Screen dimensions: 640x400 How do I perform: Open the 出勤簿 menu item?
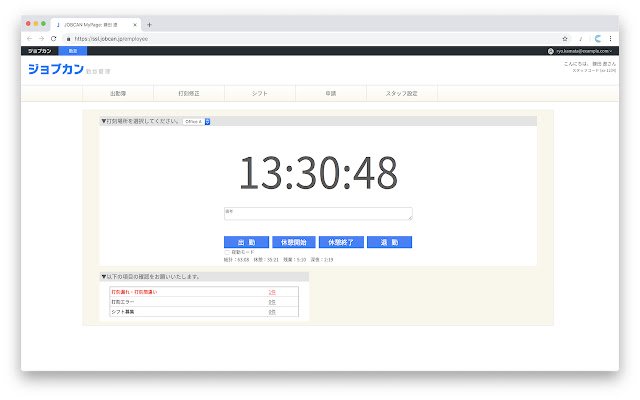pyautogui.click(x=118, y=93)
